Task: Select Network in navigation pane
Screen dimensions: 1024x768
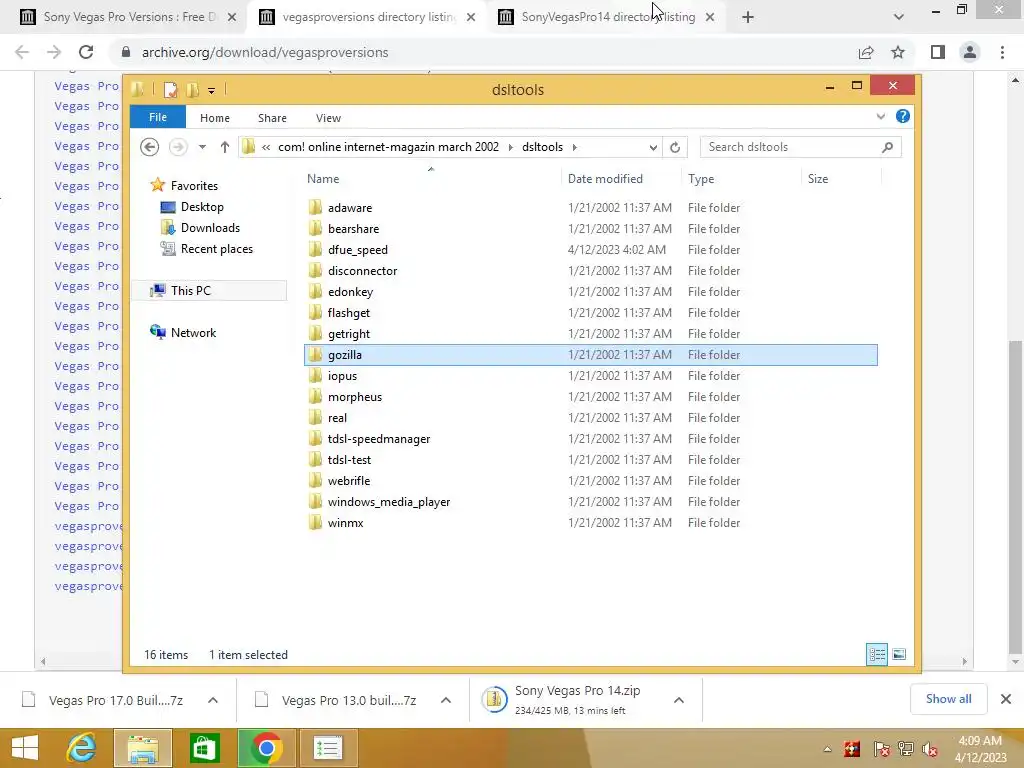Action: tap(193, 332)
